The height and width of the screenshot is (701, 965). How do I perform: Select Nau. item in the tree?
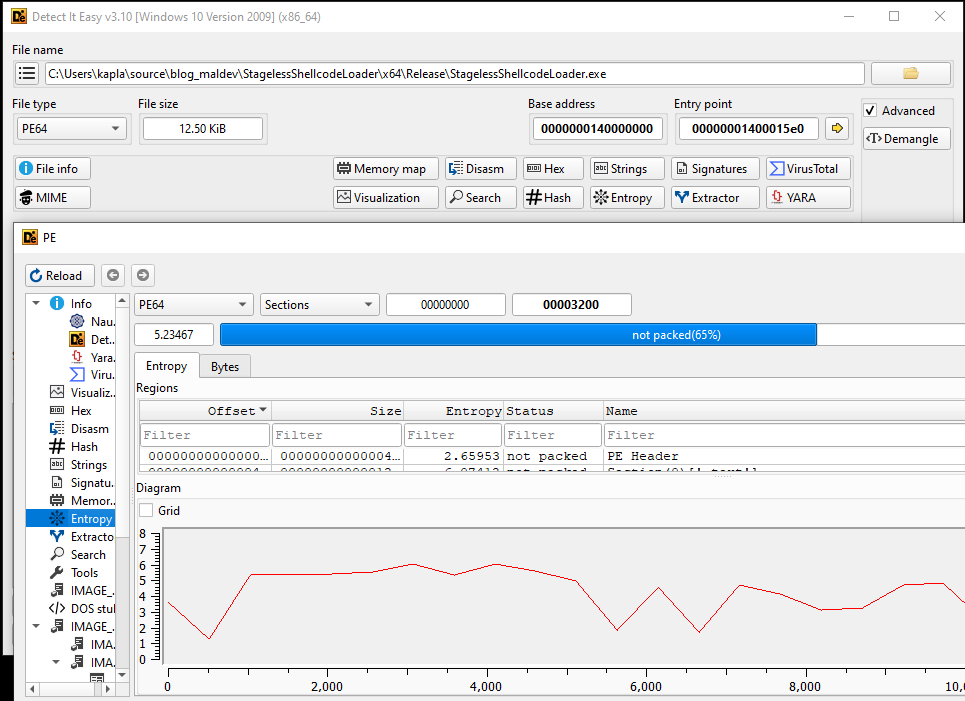pos(92,321)
